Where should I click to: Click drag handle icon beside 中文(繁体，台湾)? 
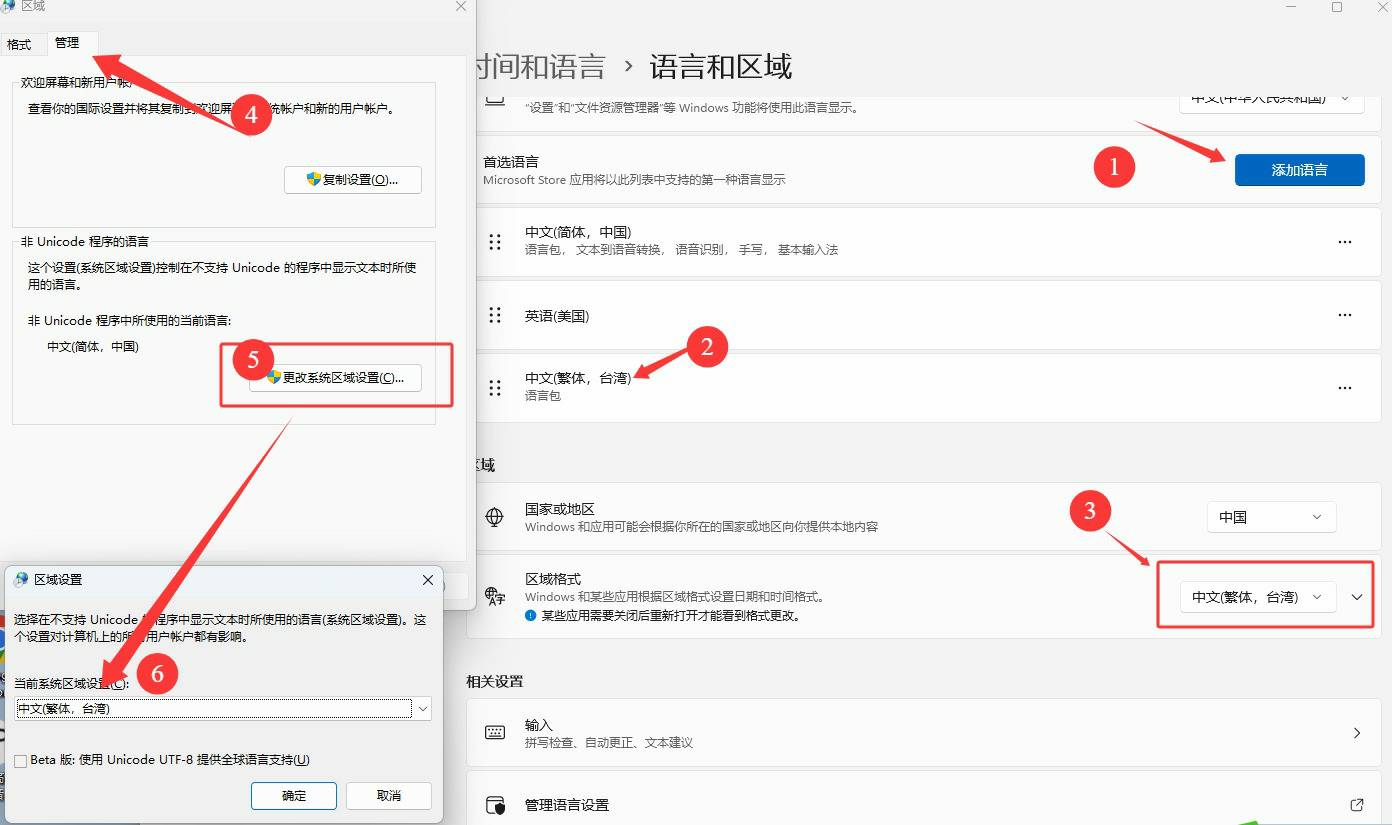[x=494, y=387]
